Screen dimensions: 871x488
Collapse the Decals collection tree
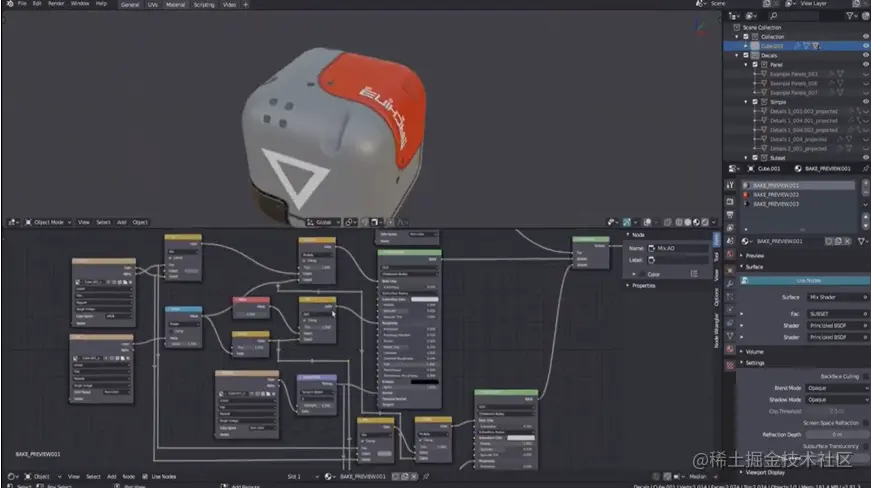tap(737, 56)
